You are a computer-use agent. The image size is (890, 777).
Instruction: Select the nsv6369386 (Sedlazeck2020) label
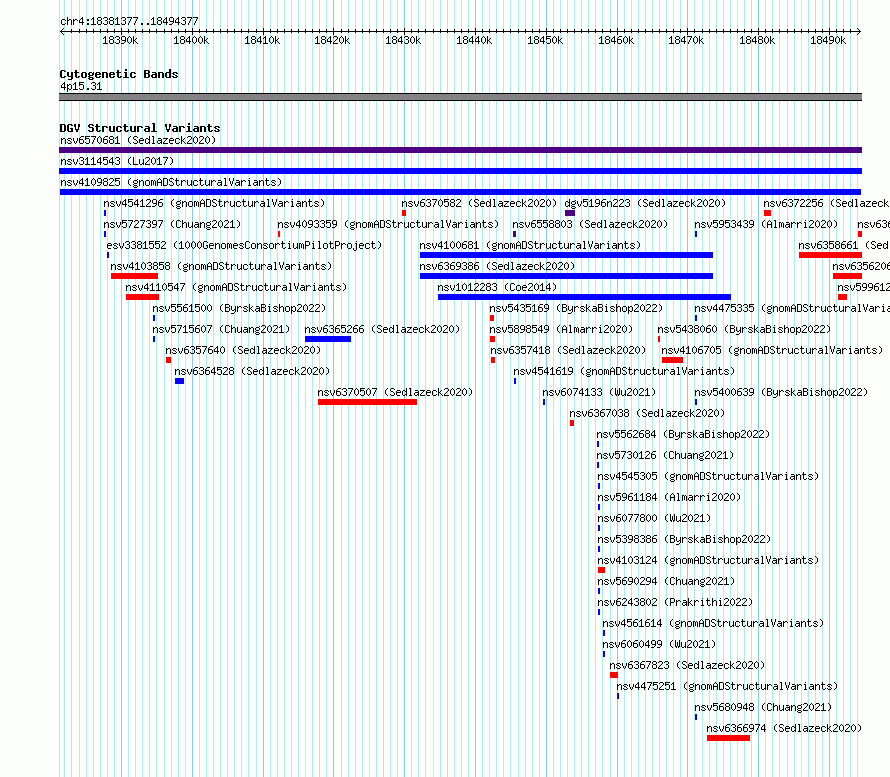pos(497,266)
